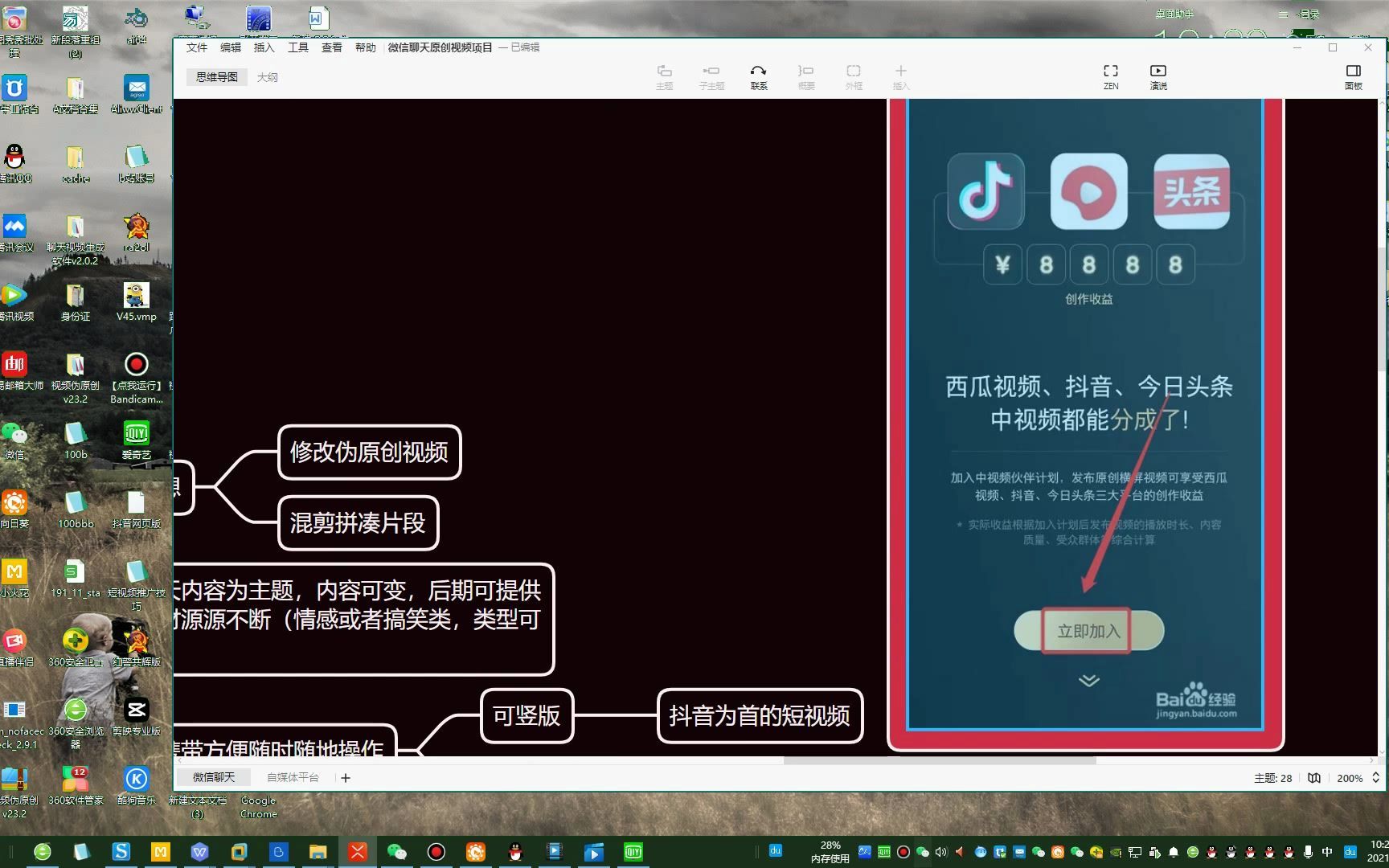Open the 查看 menu

tap(332, 47)
